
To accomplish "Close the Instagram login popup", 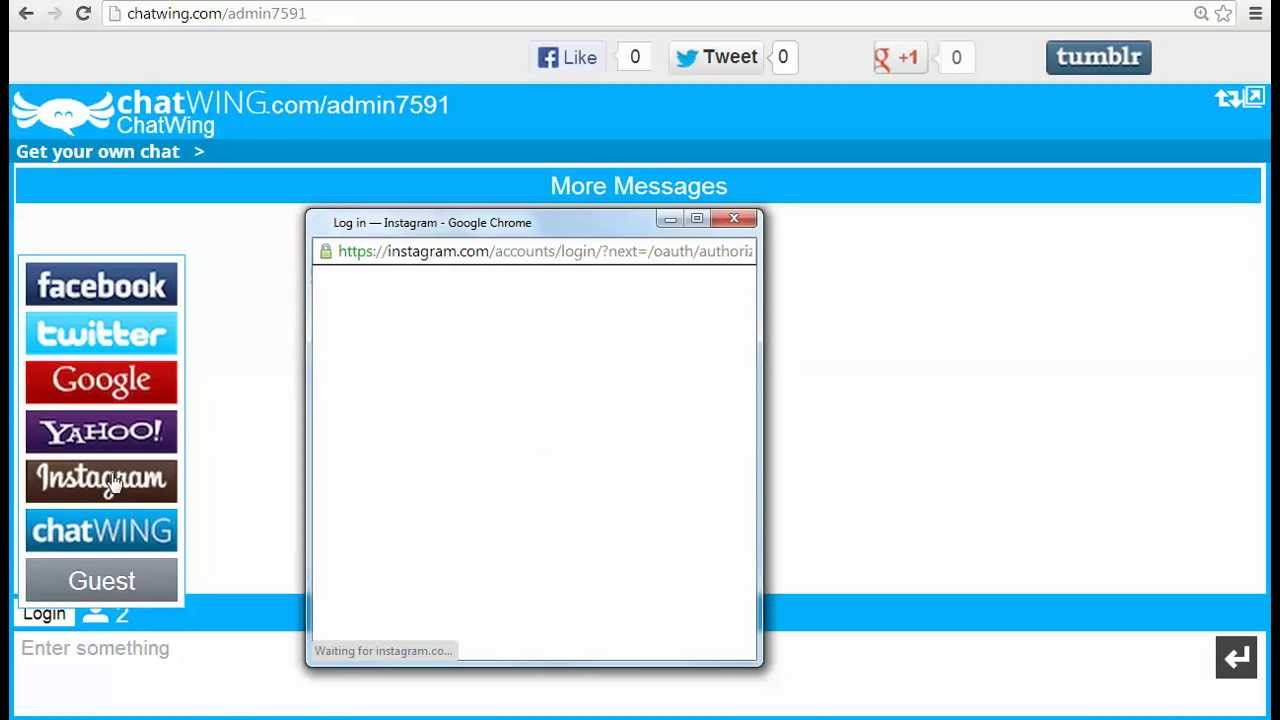I will (x=734, y=219).
